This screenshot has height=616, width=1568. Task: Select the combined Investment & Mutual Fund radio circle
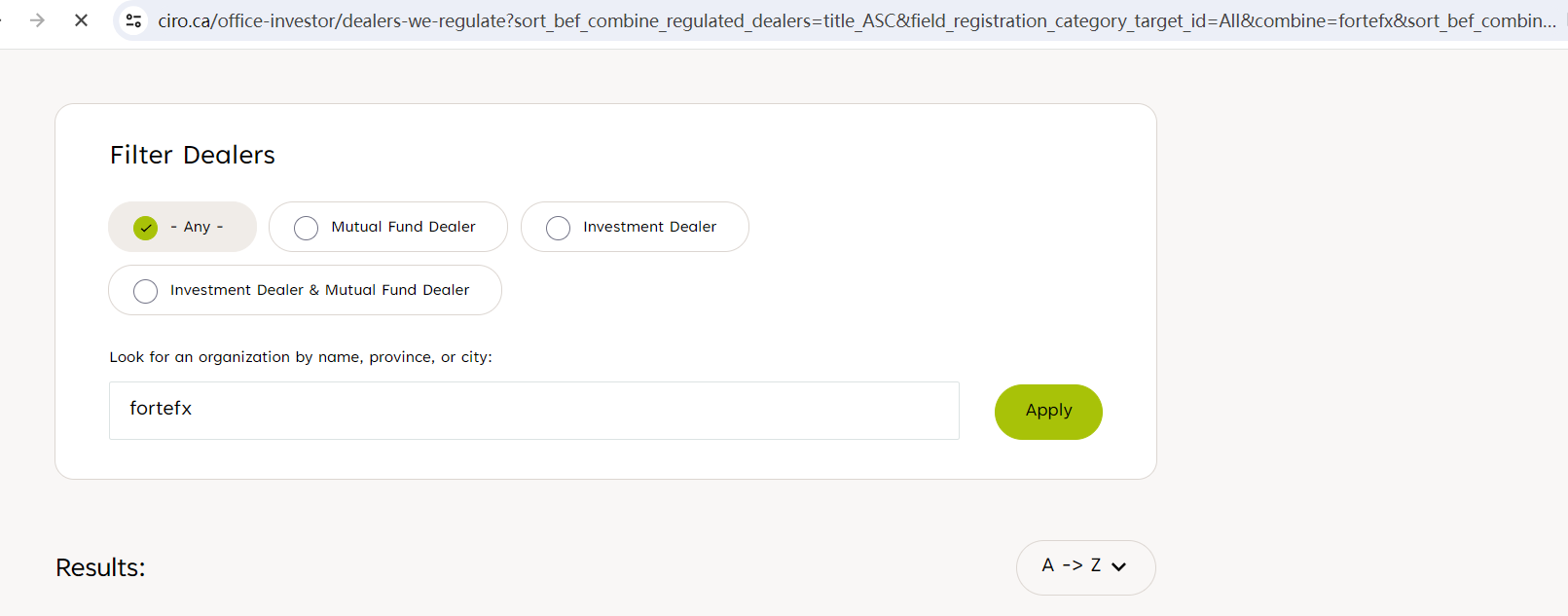click(146, 291)
